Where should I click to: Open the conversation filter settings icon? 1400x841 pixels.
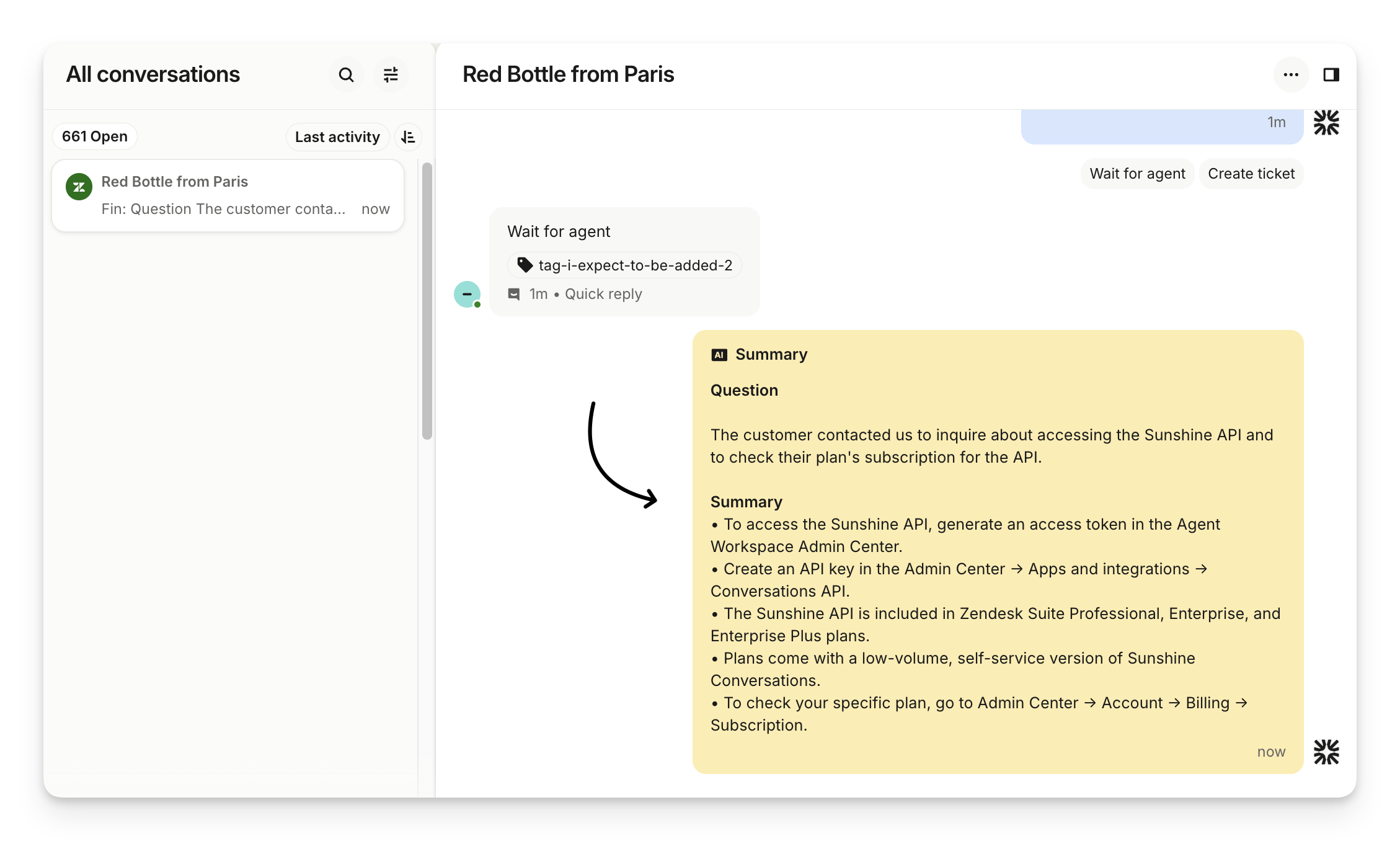391,75
